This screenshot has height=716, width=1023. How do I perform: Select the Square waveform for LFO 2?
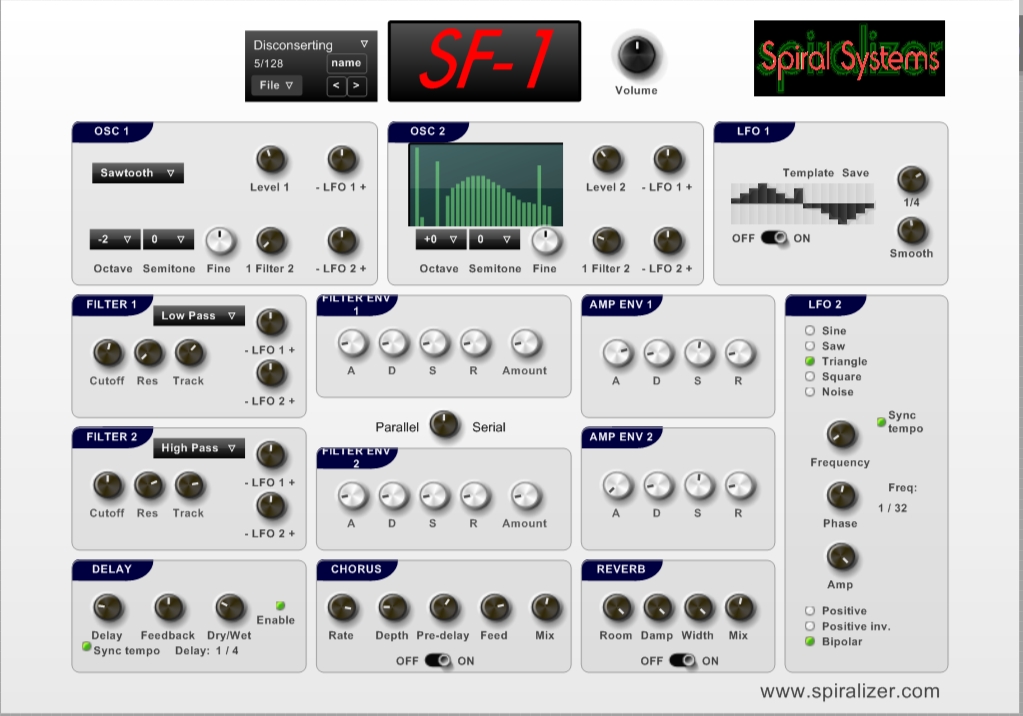pos(810,376)
